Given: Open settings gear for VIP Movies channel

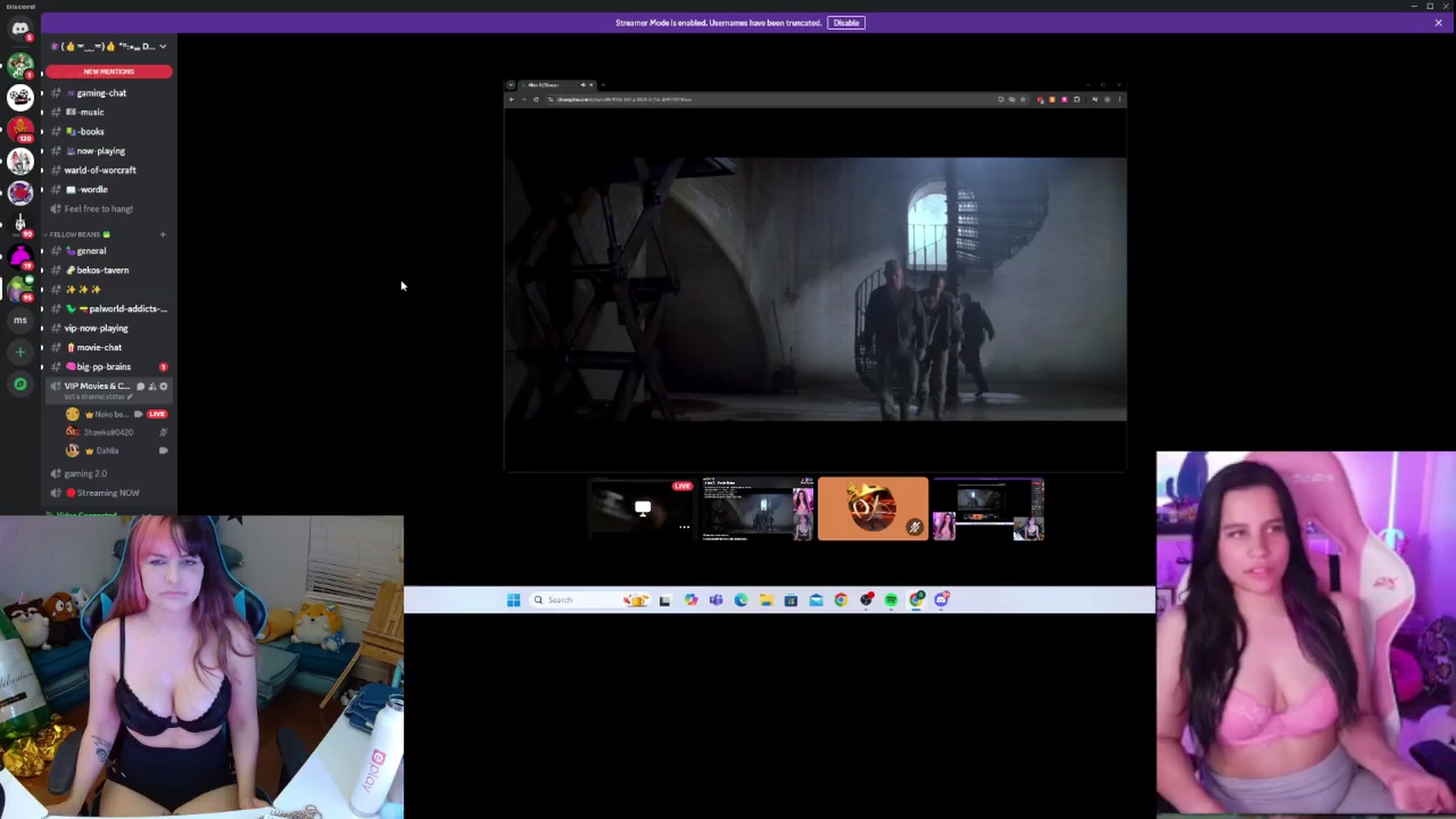Looking at the screenshot, I should (163, 386).
